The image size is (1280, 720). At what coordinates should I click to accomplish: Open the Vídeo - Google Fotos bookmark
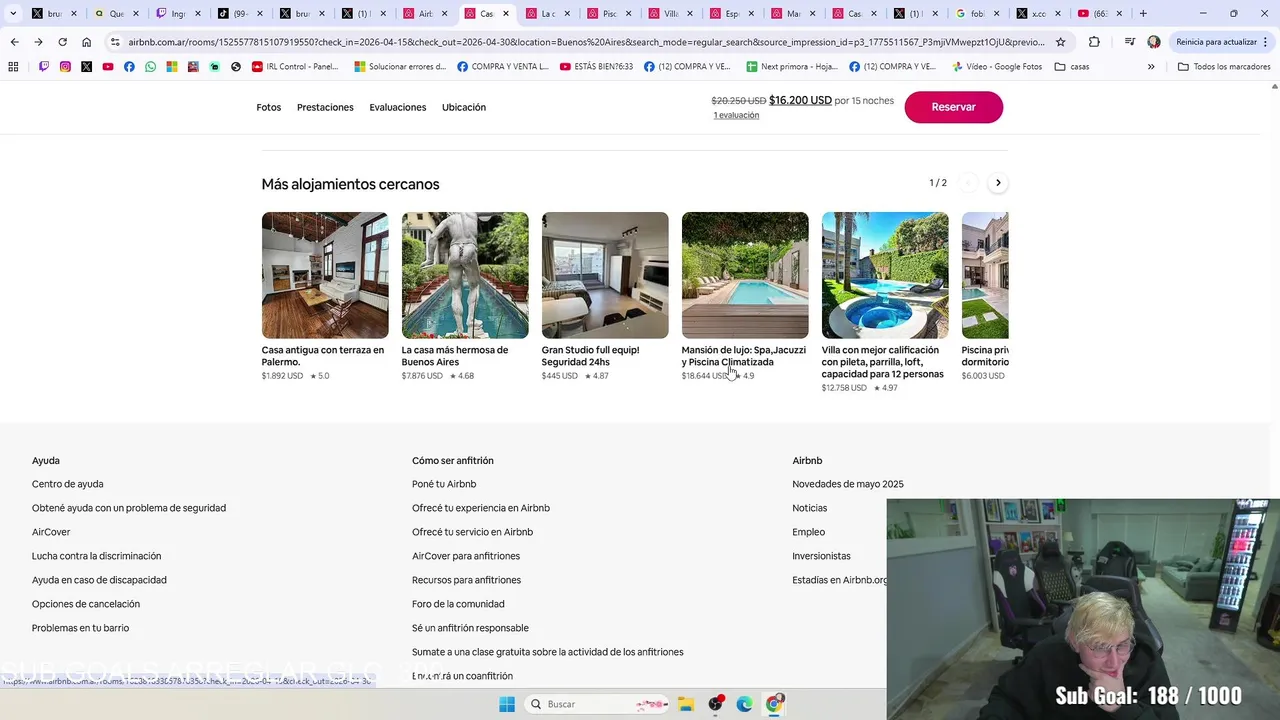[x=997, y=66]
